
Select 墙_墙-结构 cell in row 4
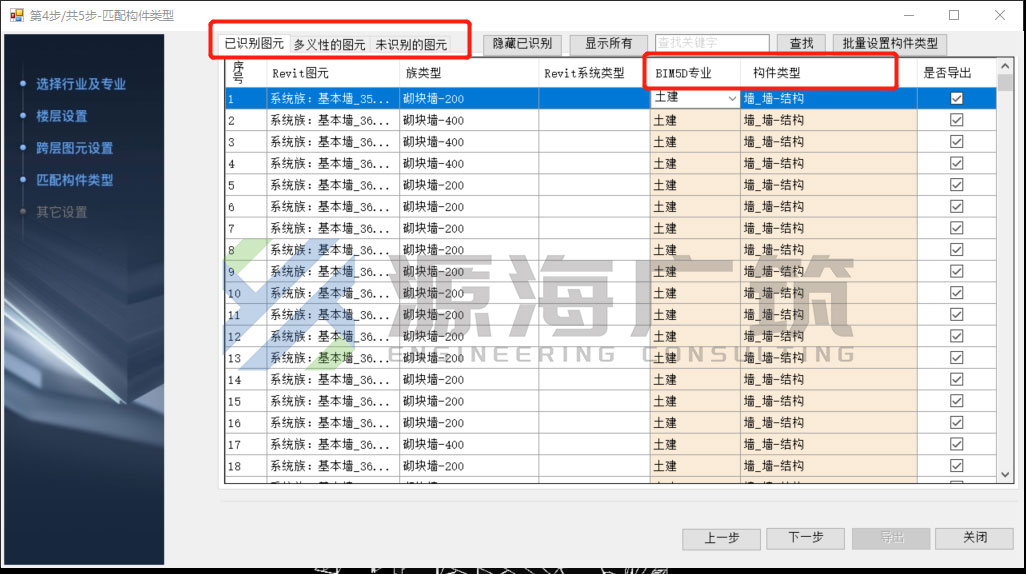pyautogui.click(x=828, y=164)
